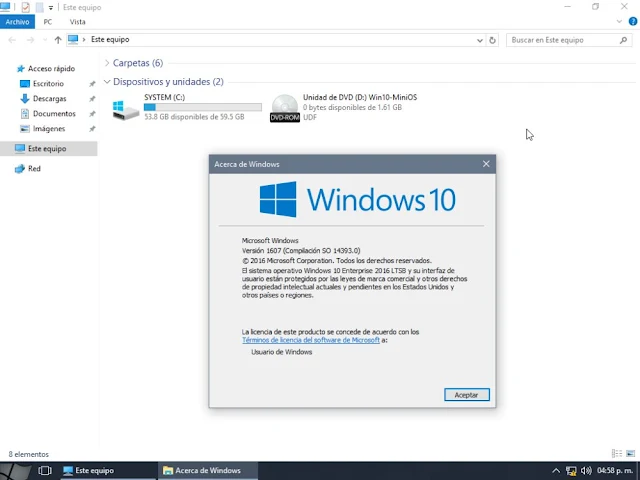Viewport: 640px width, 480px height.
Task: Refresh the Este equipo view
Action: (x=492, y=40)
